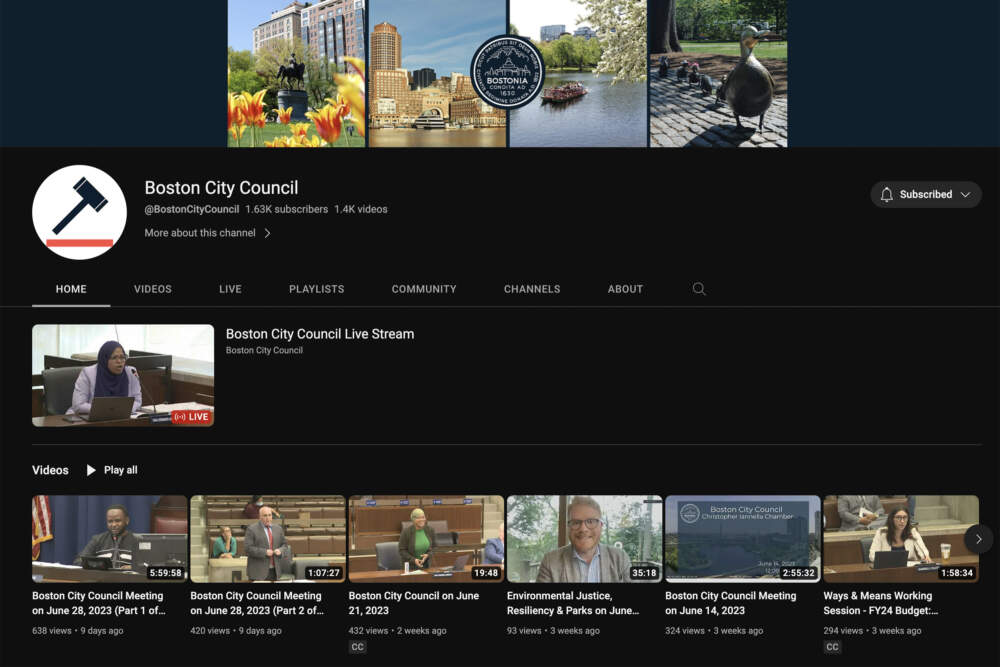Click the channel search magnifier icon
The image size is (1000, 667).
click(x=699, y=289)
